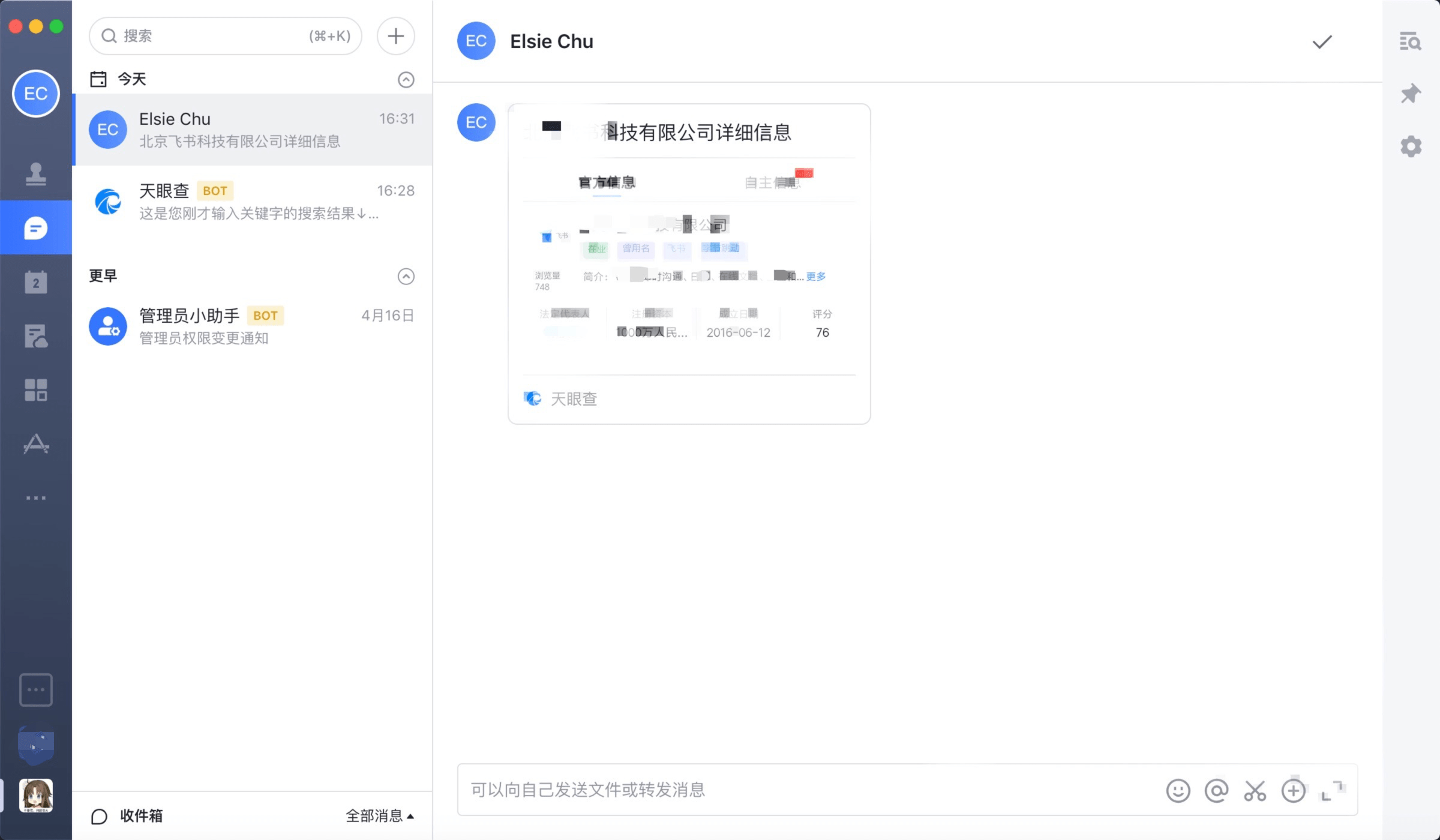Click the @ mention icon

[x=1216, y=791]
